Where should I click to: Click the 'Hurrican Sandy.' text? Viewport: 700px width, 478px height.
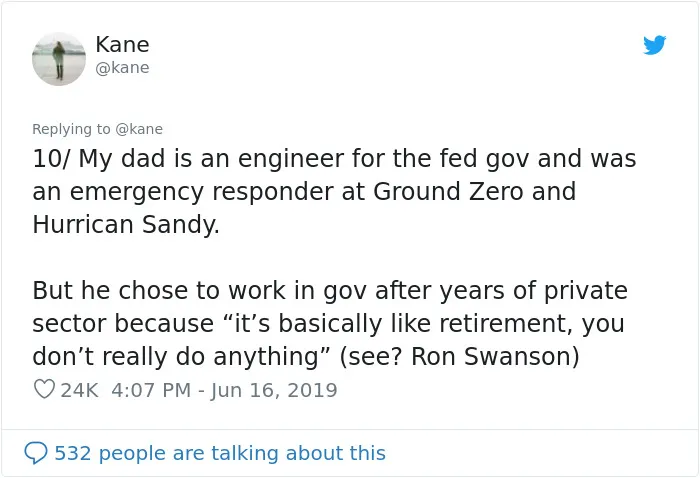click(x=126, y=224)
